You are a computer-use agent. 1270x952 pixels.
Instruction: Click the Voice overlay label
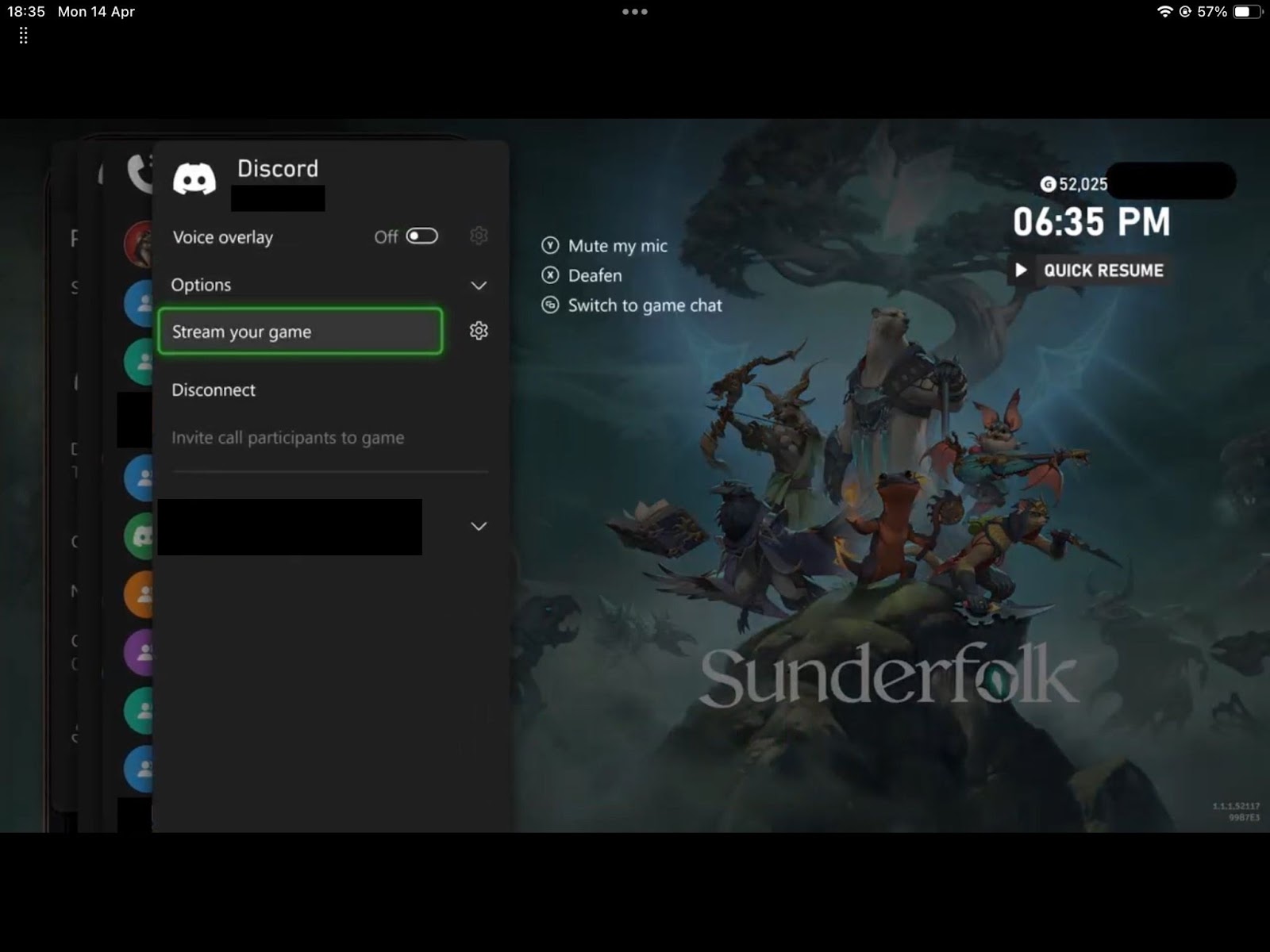[x=223, y=237]
